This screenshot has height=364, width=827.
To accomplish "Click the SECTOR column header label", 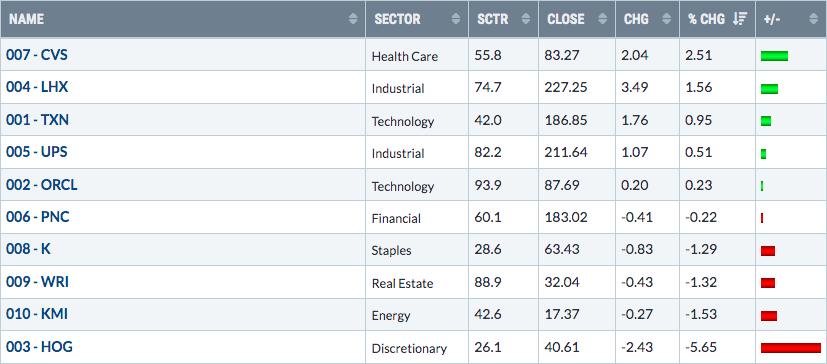I will coord(397,19).
